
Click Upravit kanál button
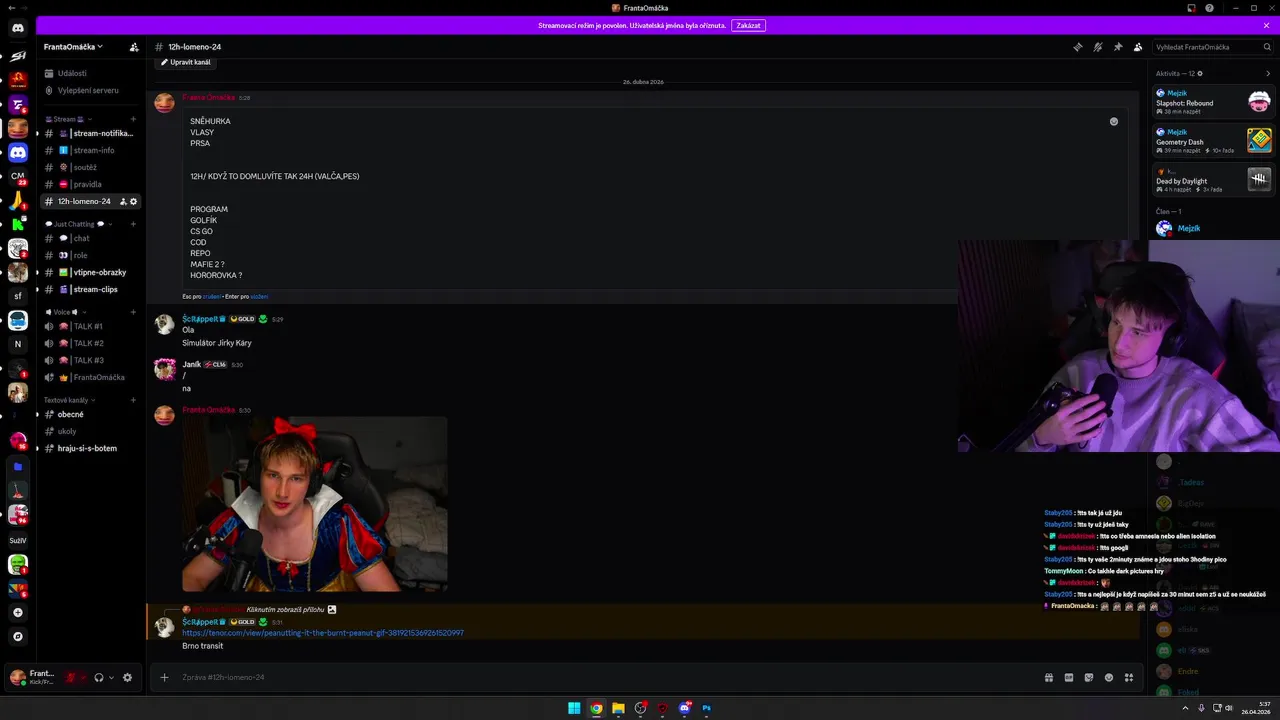point(186,62)
